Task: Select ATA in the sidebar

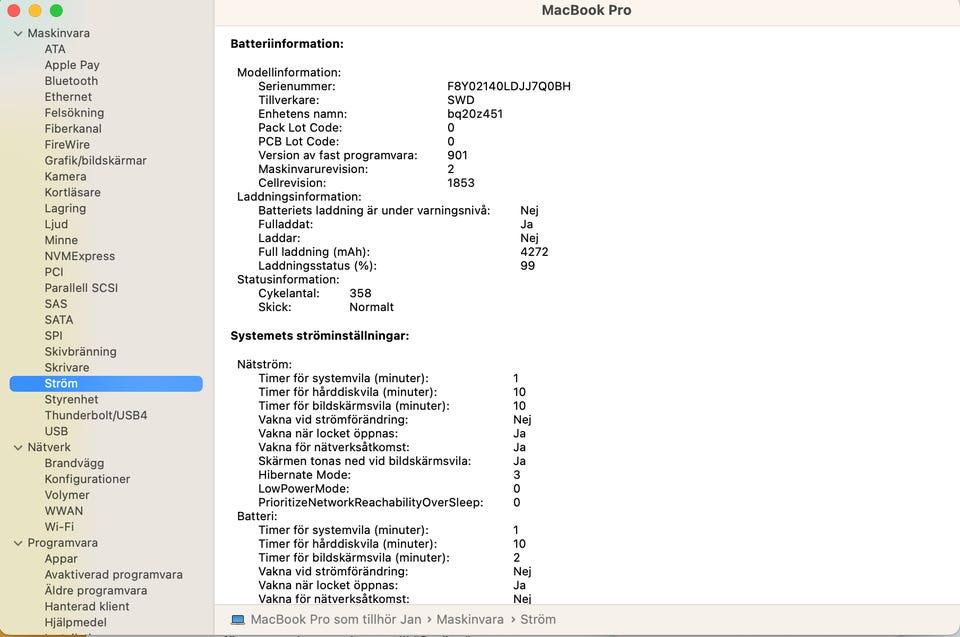Action: point(54,49)
